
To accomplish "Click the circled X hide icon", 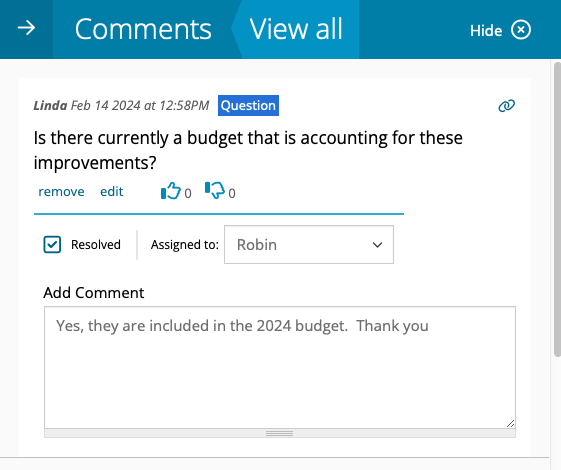I will tap(521, 30).
